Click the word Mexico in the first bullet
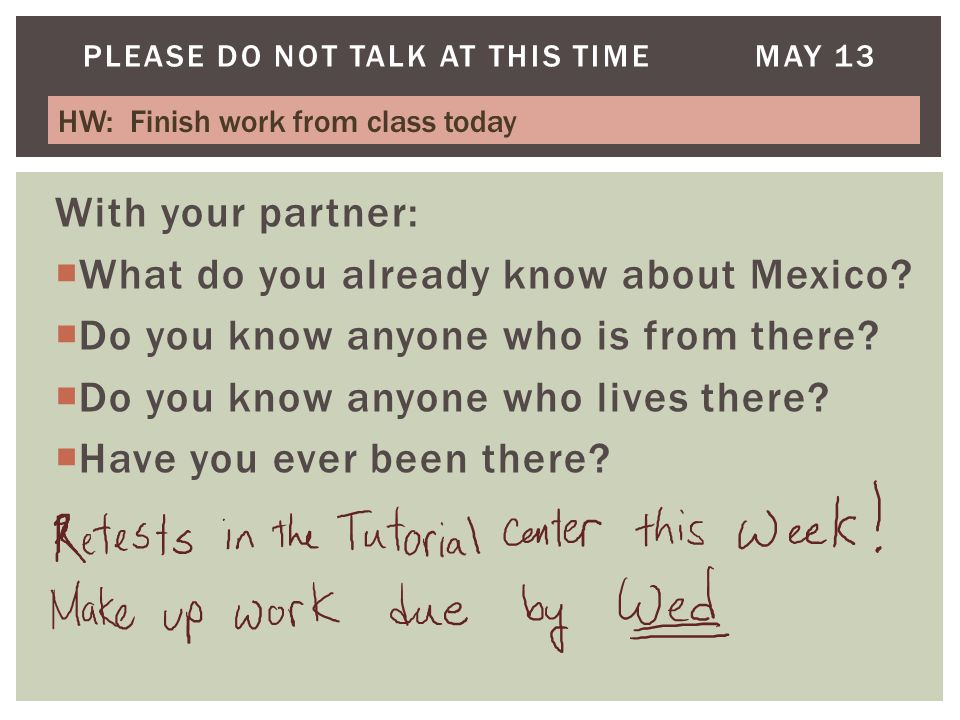 (831, 274)
